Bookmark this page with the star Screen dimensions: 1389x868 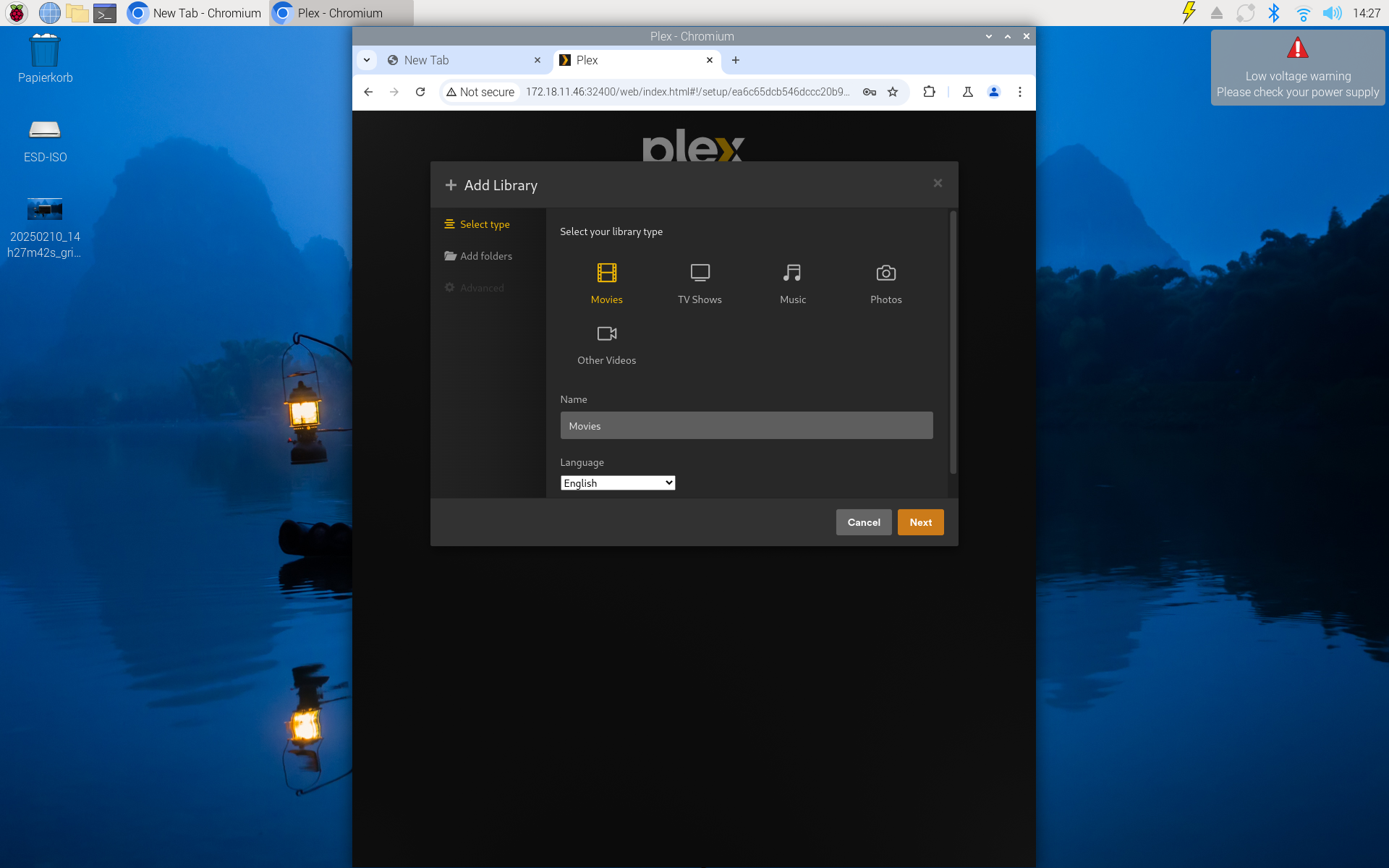(893, 92)
